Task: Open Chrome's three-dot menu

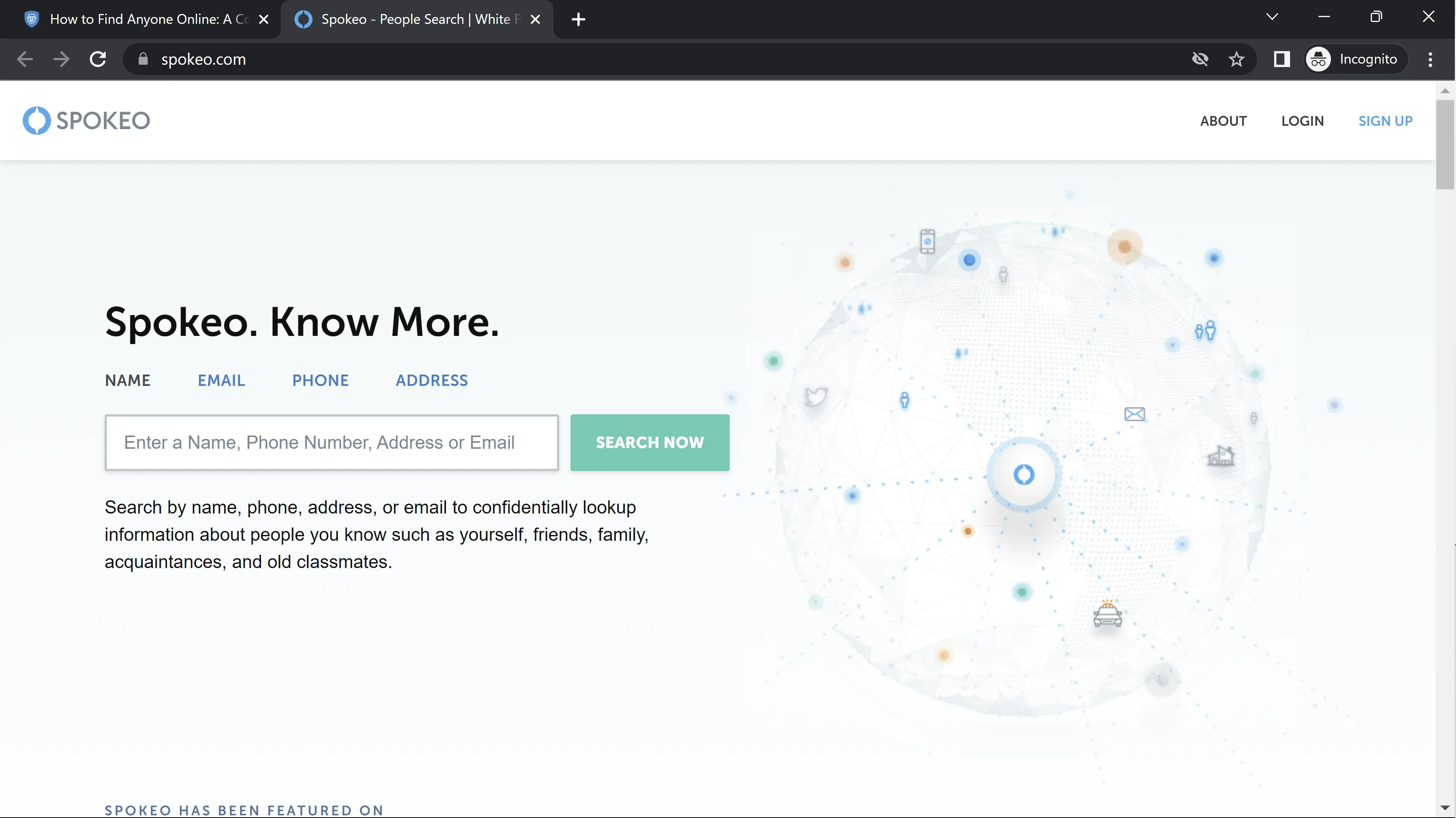Action: (x=1430, y=59)
